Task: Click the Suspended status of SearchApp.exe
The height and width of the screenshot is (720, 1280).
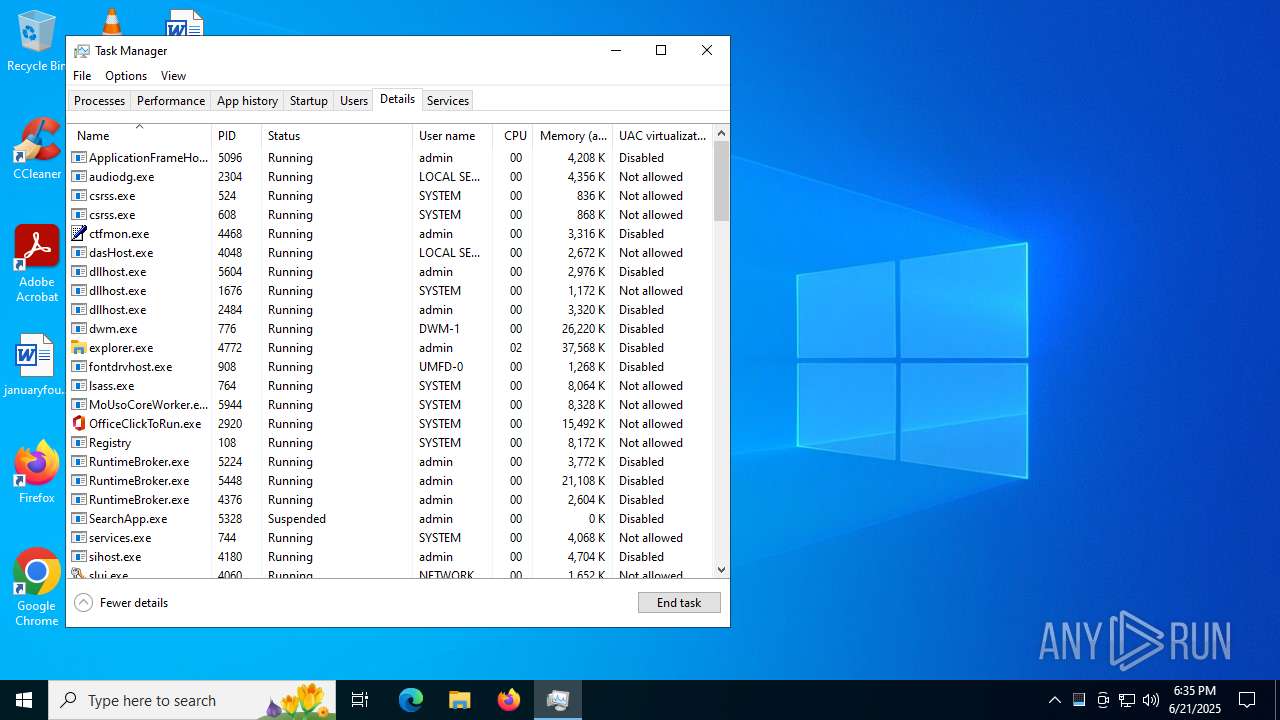Action: [297, 519]
